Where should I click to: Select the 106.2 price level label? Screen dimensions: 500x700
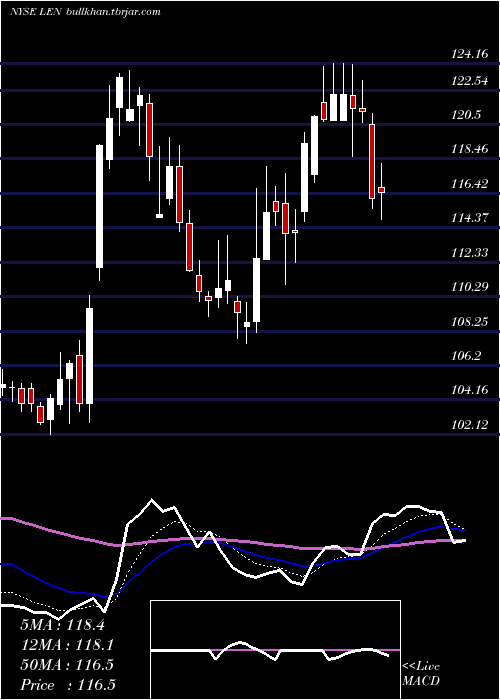click(466, 356)
